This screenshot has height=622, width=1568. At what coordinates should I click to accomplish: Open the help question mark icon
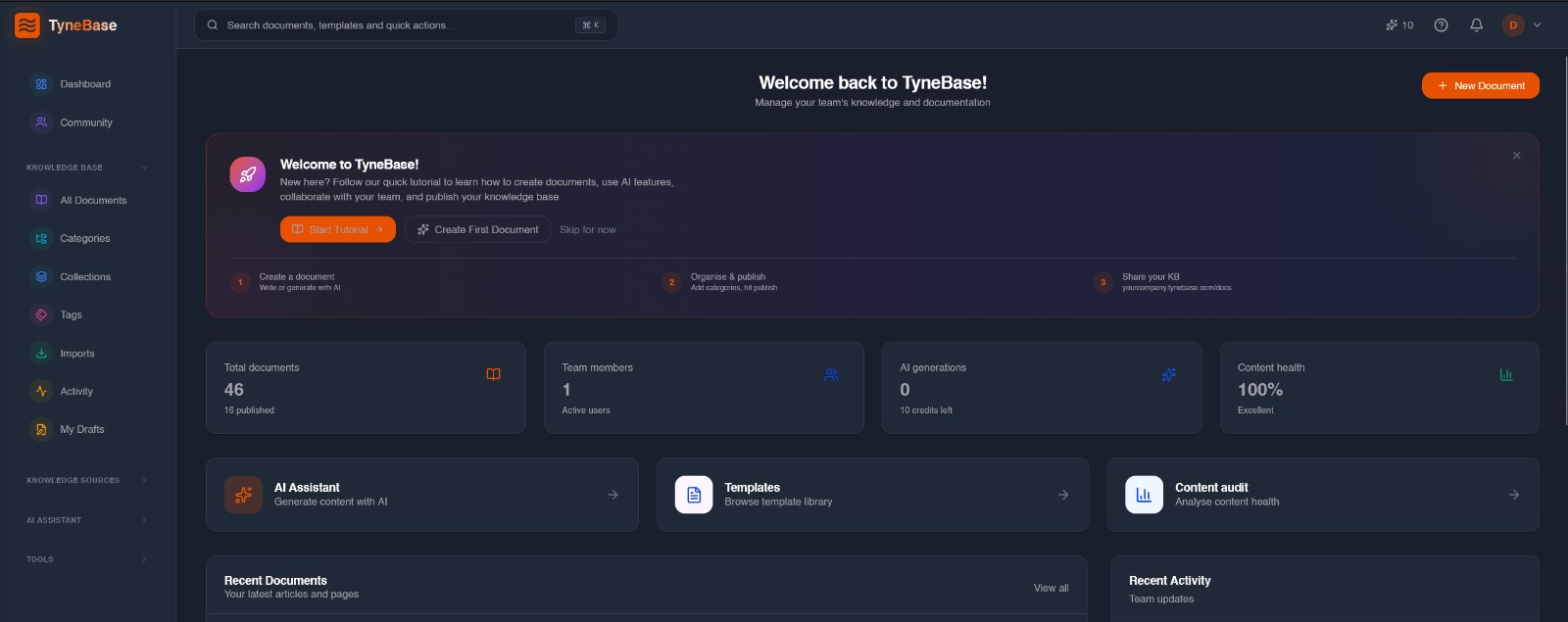[x=1441, y=25]
